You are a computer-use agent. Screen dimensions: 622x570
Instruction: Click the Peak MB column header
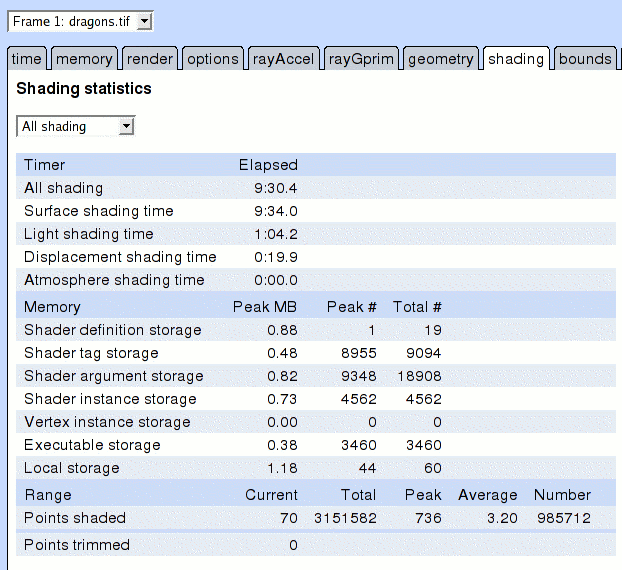[265, 307]
